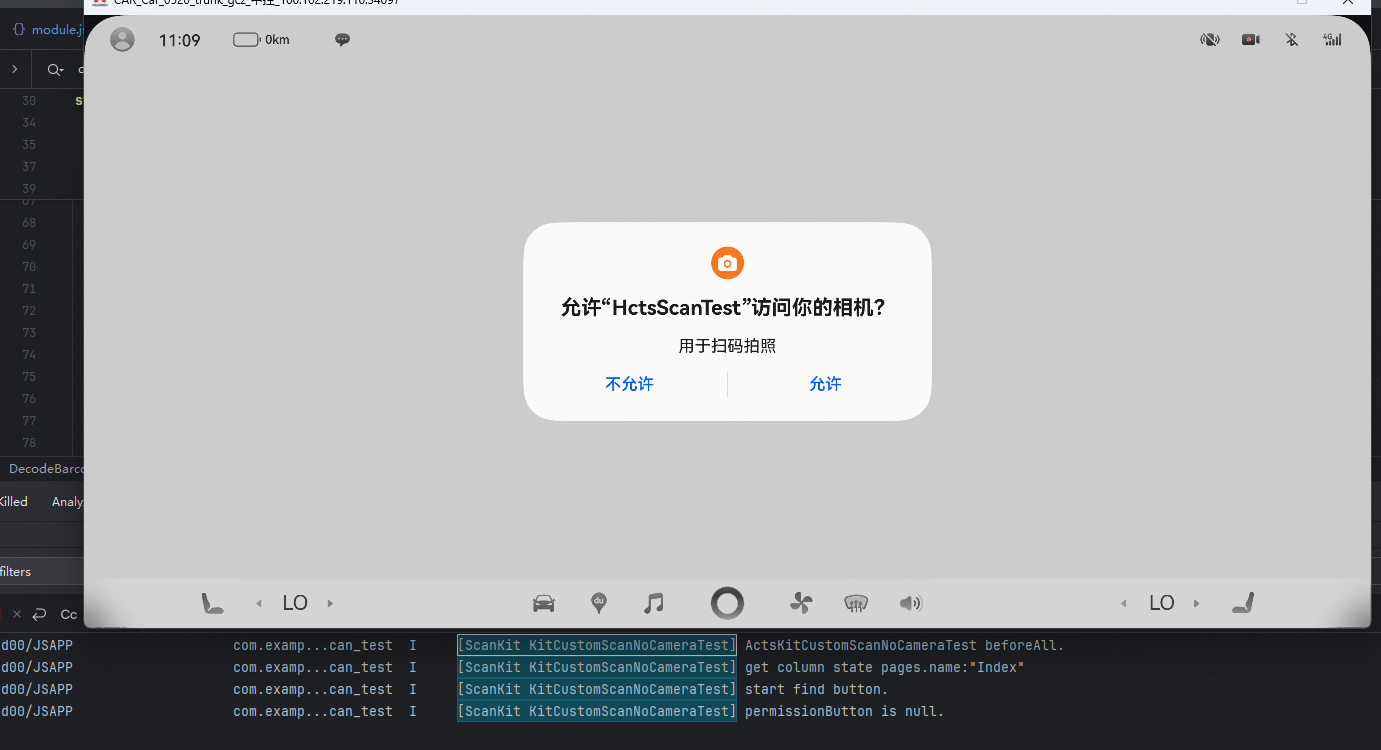
Task: Expand the chevron next to search bar
Action: [15, 70]
